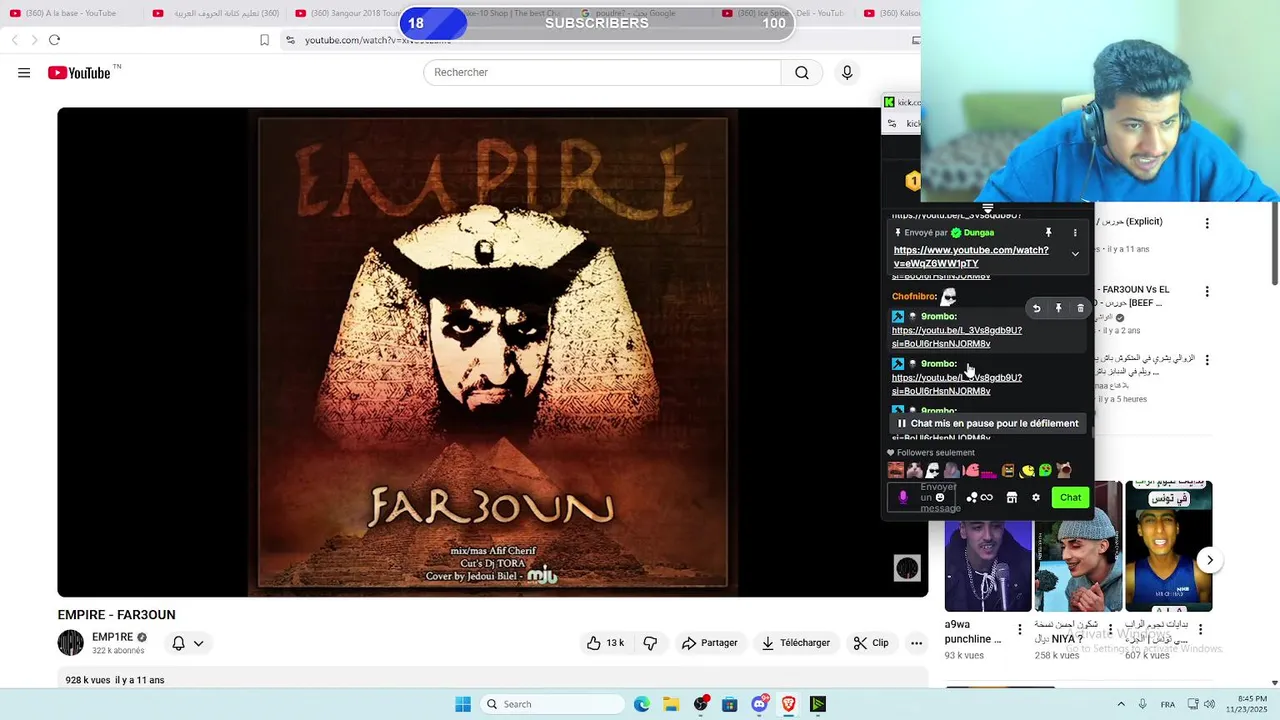This screenshot has width=1280, height=720.
Task: Open the a9wa punchline short thumbnail
Action: click(x=988, y=546)
